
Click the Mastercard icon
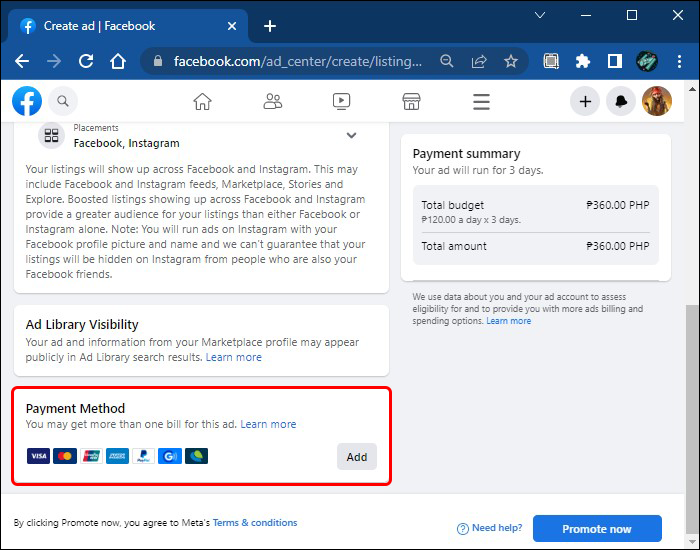click(65, 456)
